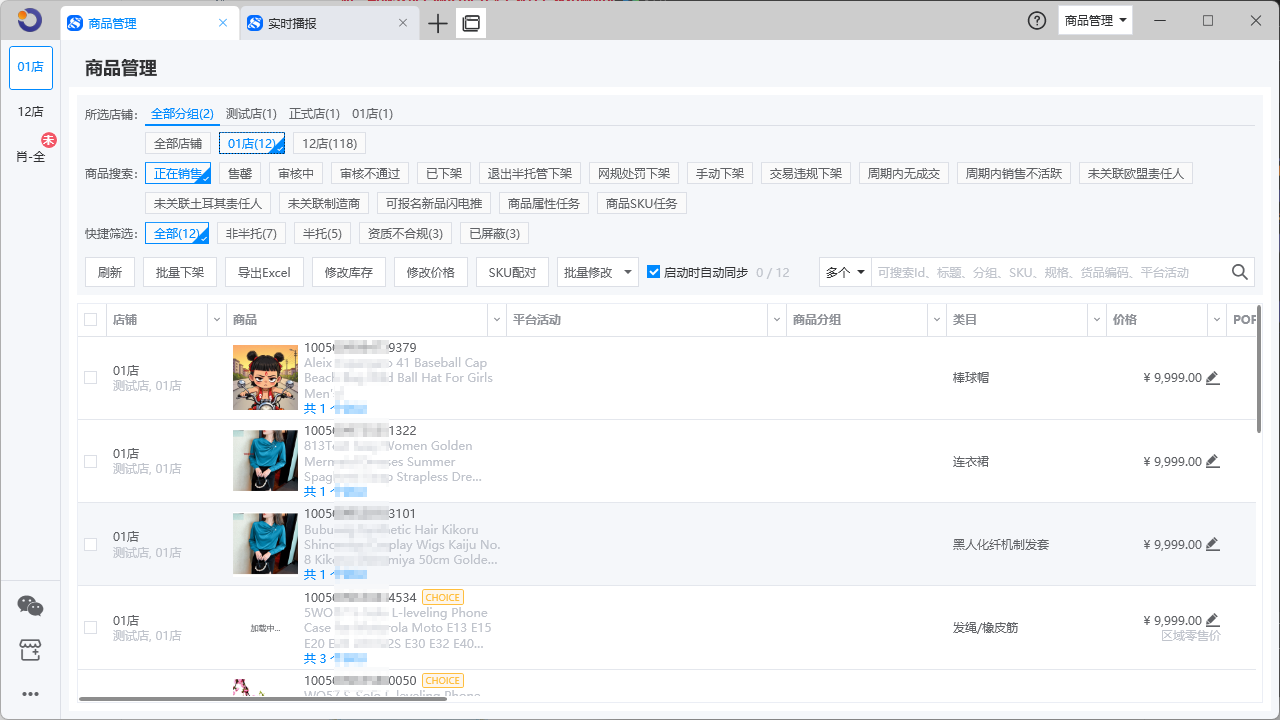
Task: Click the 导出Excel button
Action: point(264,272)
